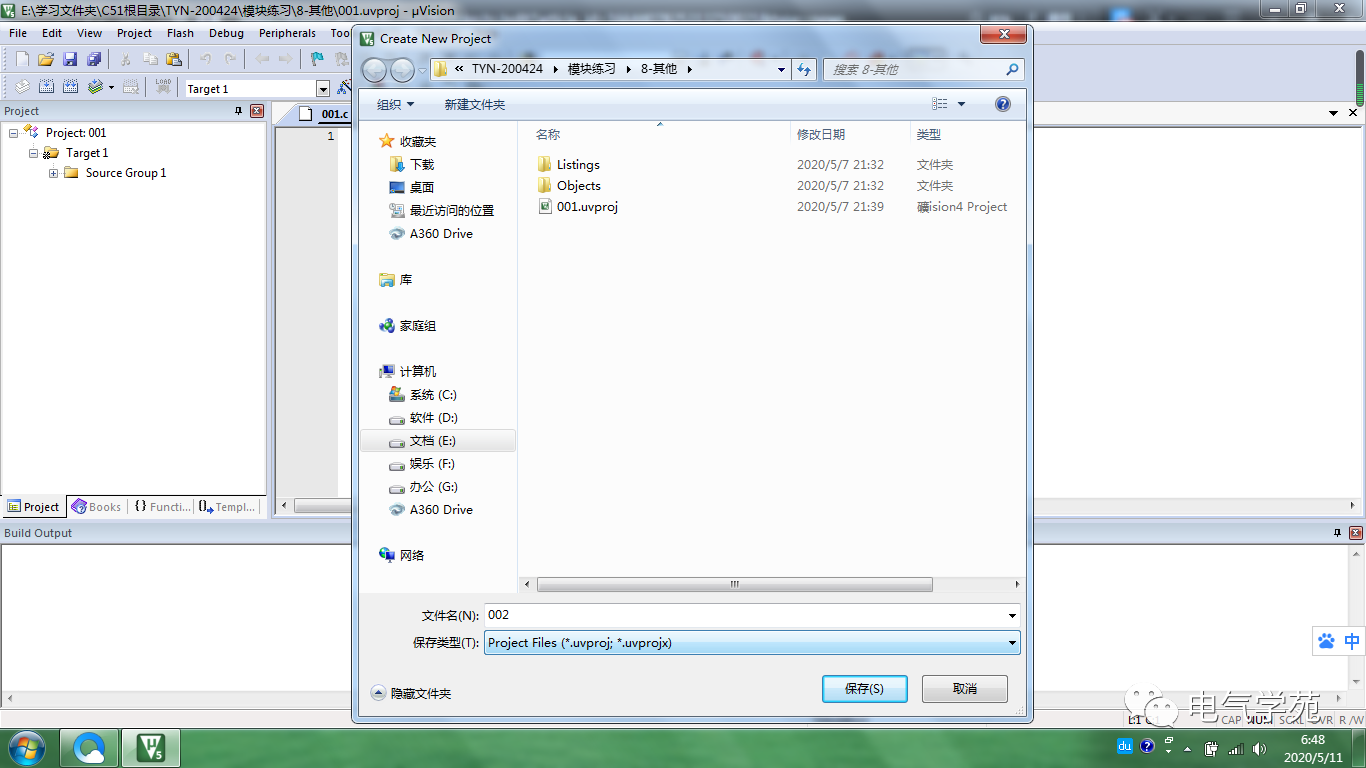Click the Navigate Forwards arrow icon
This screenshot has width=1366, height=768.
coord(285,60)
